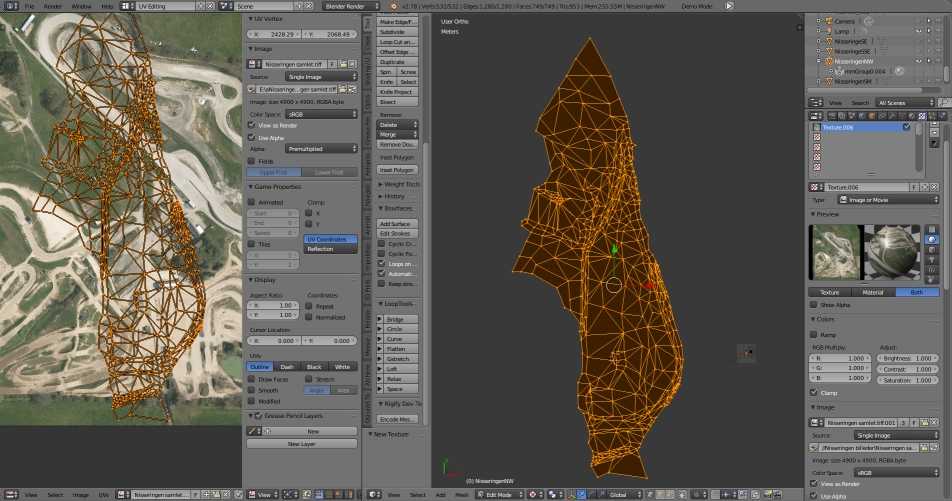Toggle Lamp visibility eye in outliner
952x501 pixels.
coord(919,31)
